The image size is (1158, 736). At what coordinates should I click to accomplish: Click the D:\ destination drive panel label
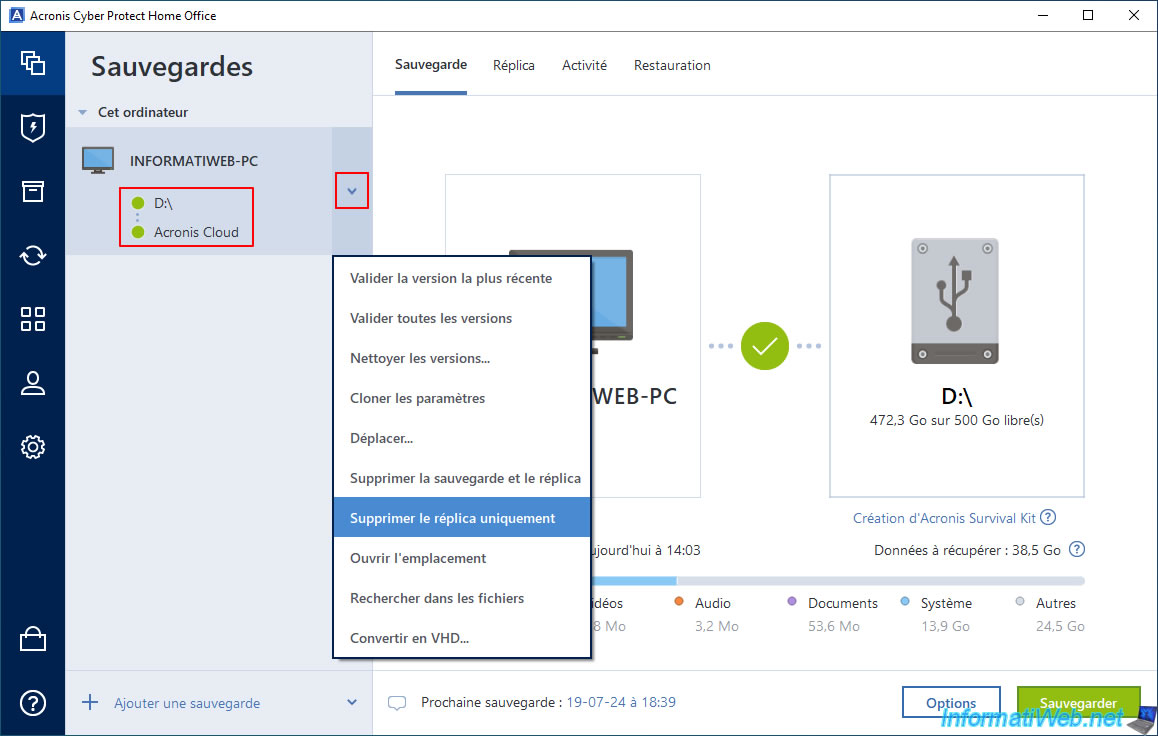tap(956, 396)
